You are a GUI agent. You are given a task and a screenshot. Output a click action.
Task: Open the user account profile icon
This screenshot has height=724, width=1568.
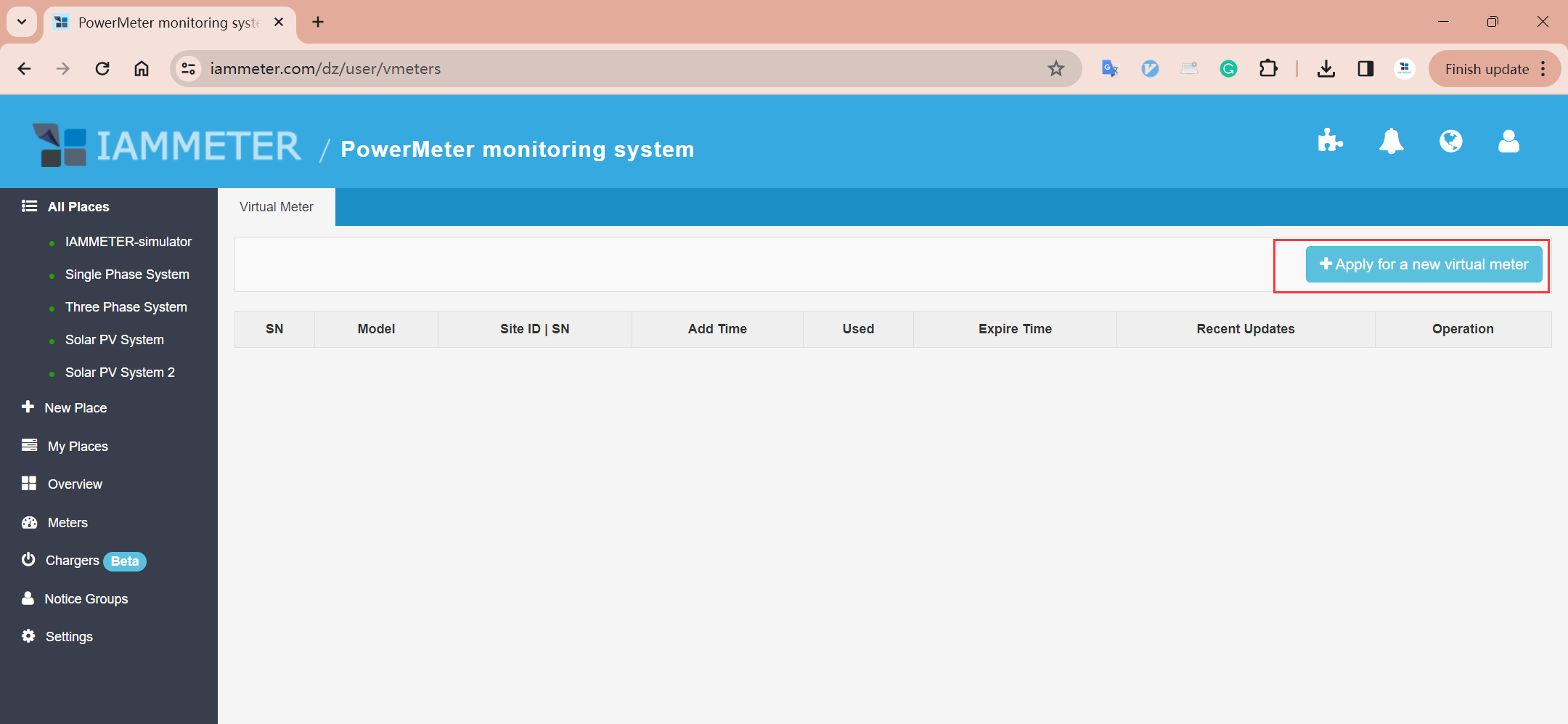tap(1508, 141)
